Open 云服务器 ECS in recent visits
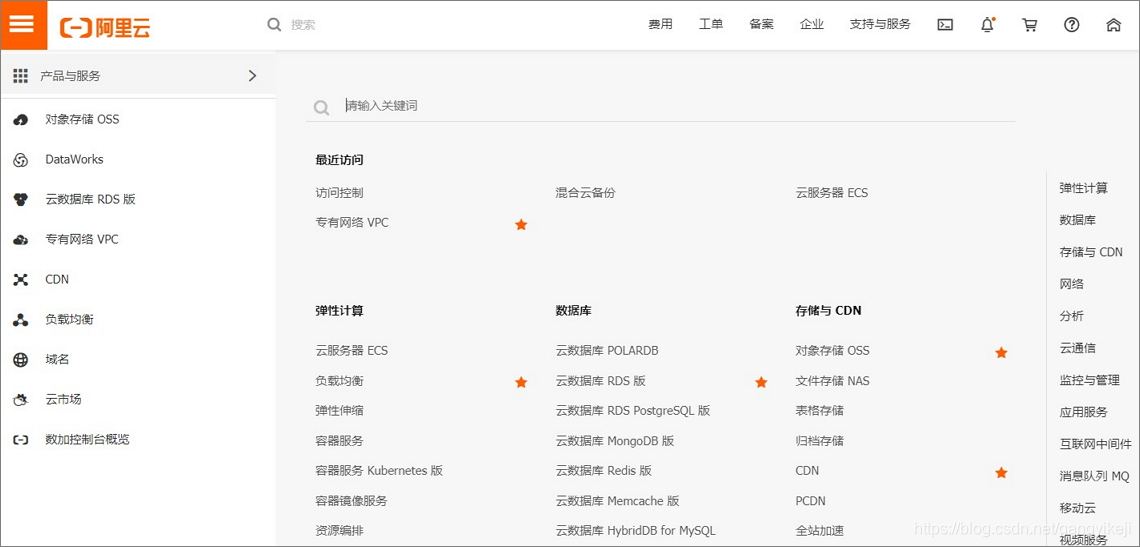 pos(832,193)
